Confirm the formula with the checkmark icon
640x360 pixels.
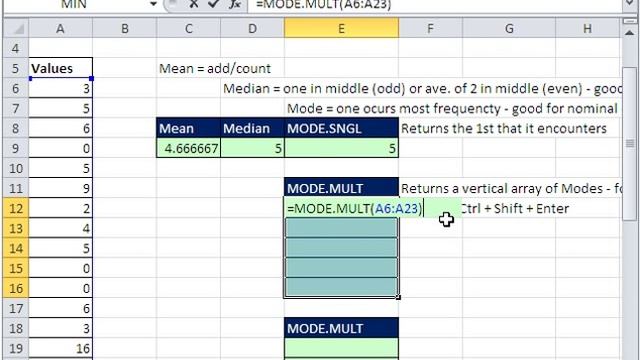(x=213, y=4)
